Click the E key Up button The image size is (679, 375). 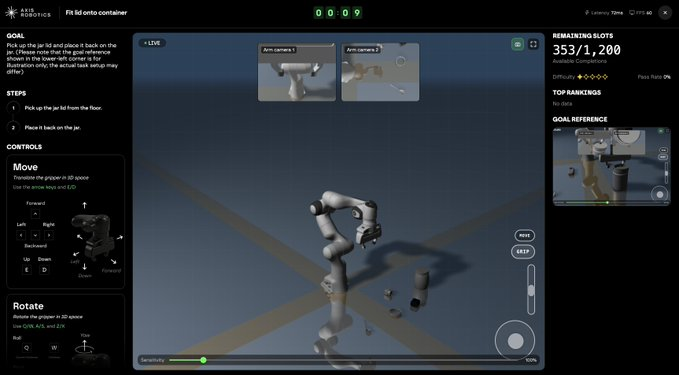tap(27, 270)
